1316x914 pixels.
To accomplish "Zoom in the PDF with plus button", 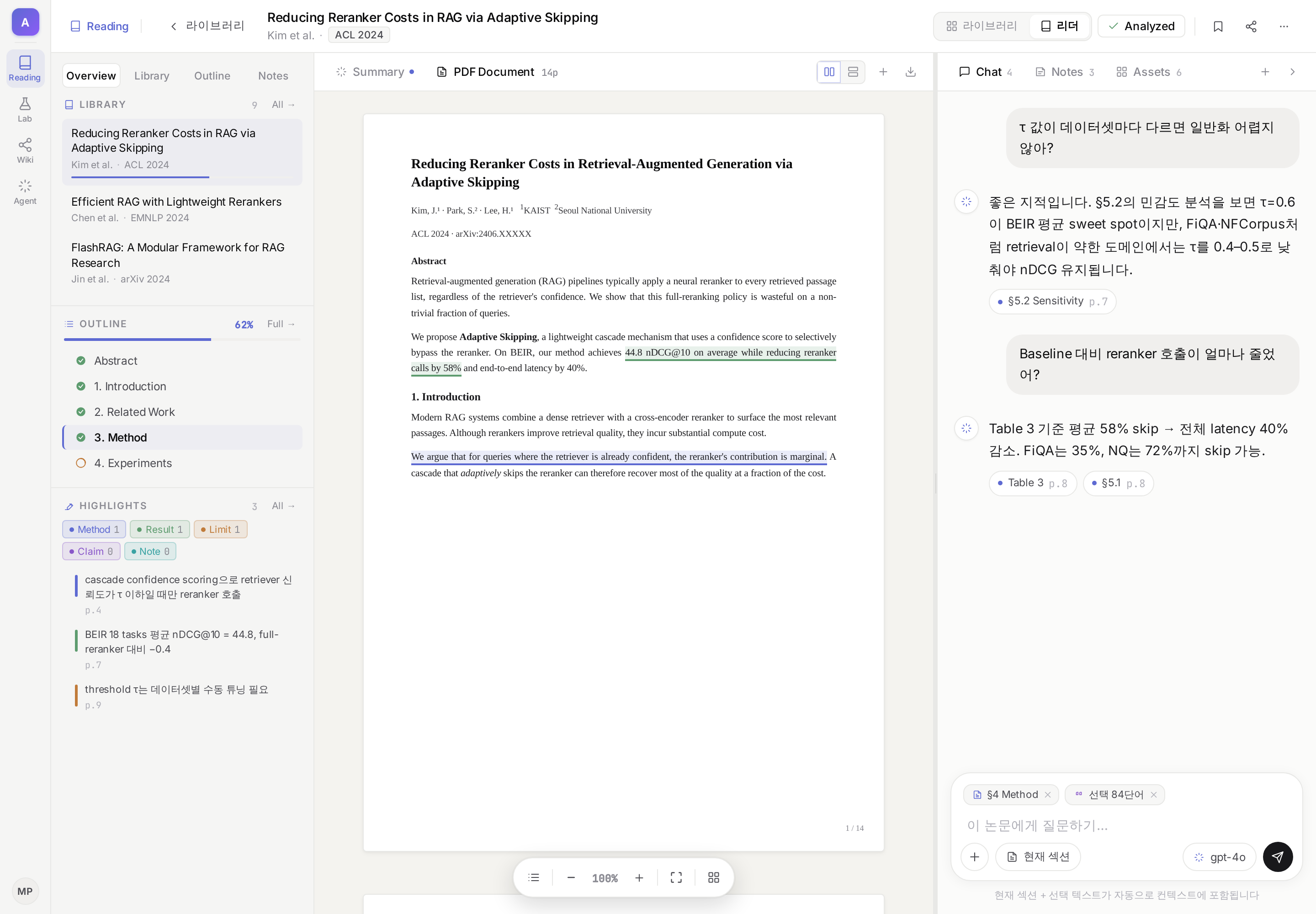I will coord(639,878).
